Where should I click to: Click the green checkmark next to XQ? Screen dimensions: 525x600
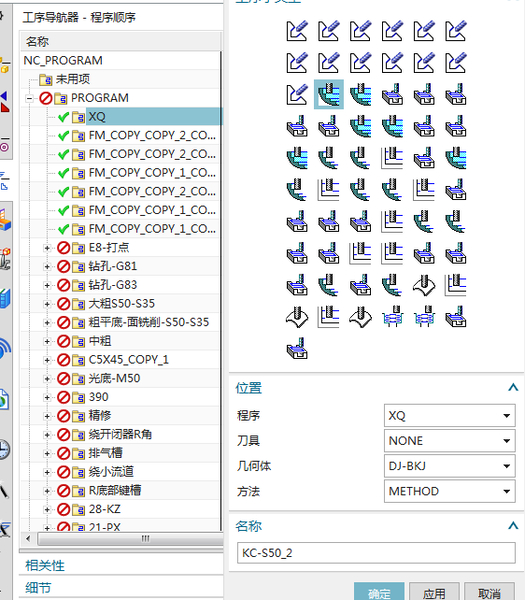click(64, 117)
